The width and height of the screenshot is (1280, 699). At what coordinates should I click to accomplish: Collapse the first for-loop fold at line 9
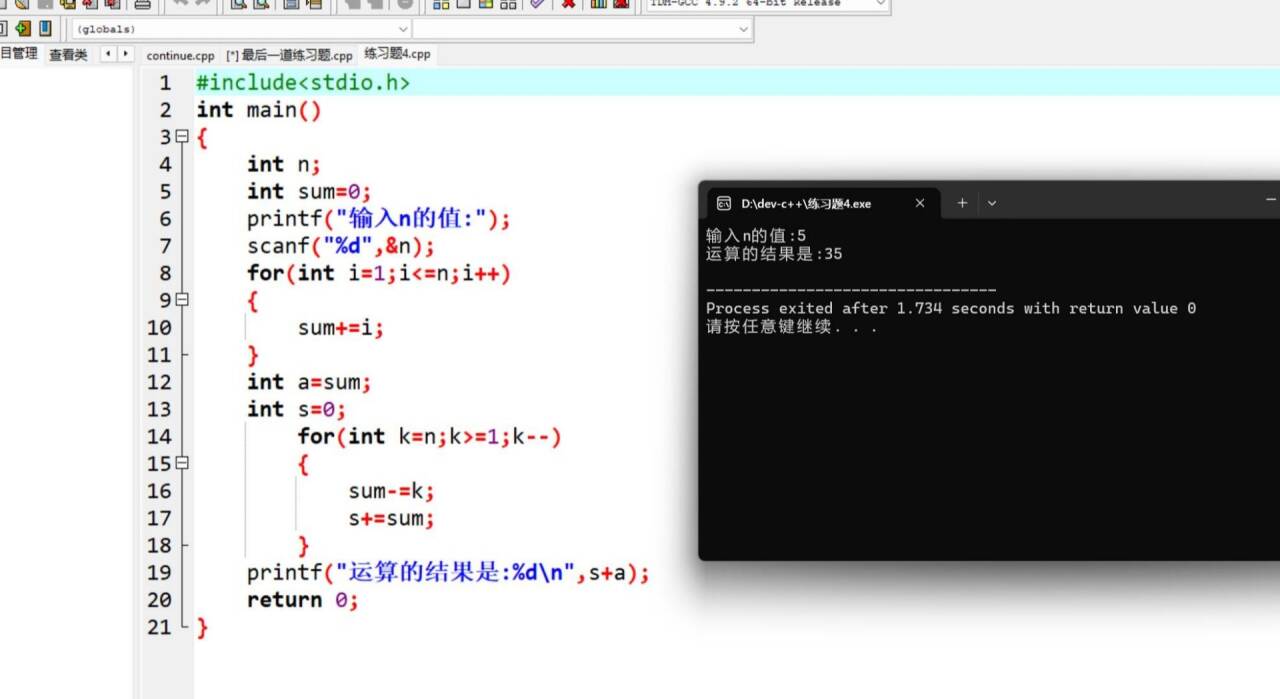coord(181,300)
